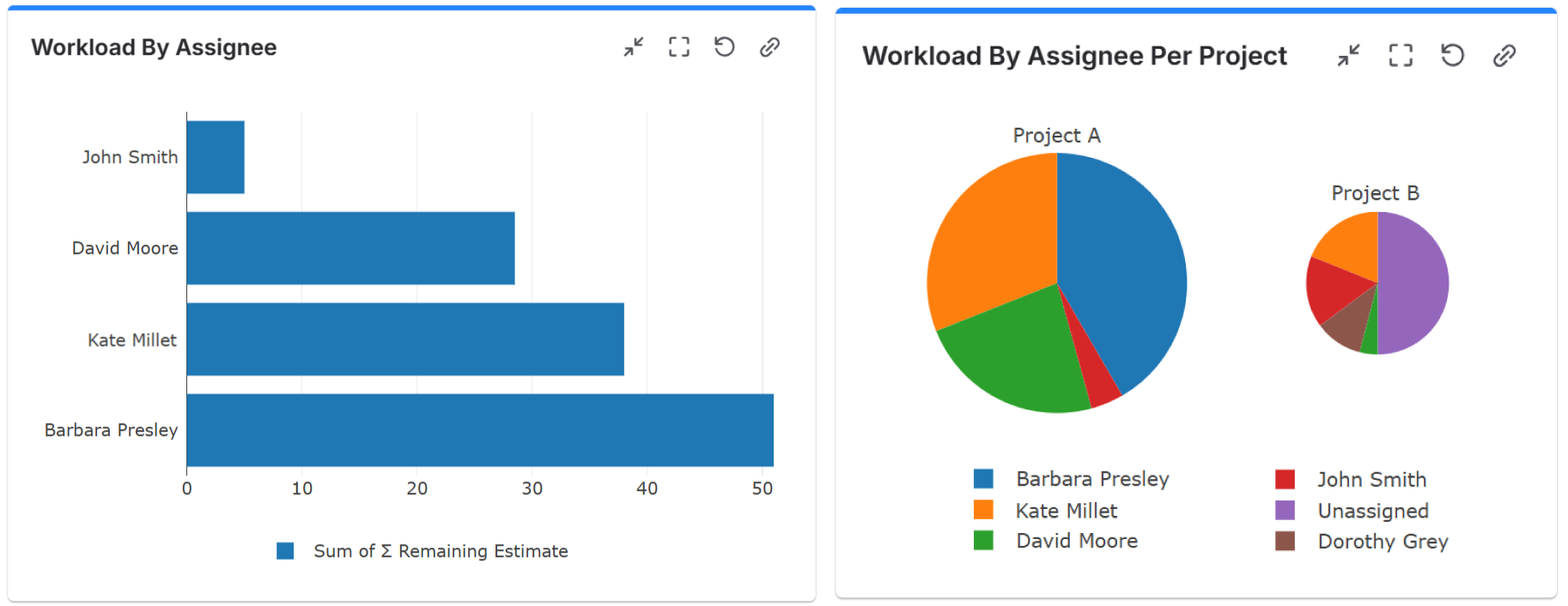This screenshot has height=606, width=1568.
Task: Toggle Barbara Presley legend color swatch
Action: pos(983,478)
